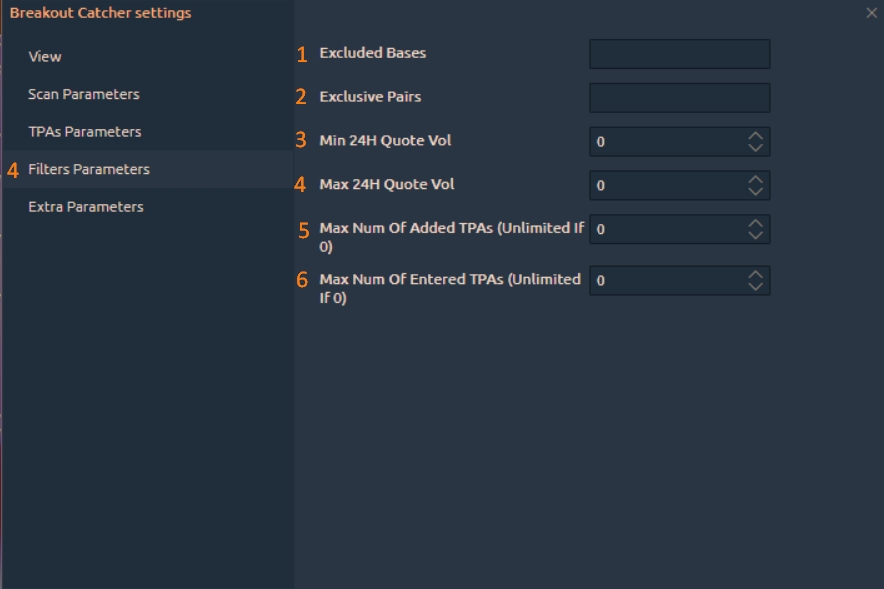The image size is (884, 589).
Task: Select Filters Parameters in the sidebar
Action: click(89, 170)
